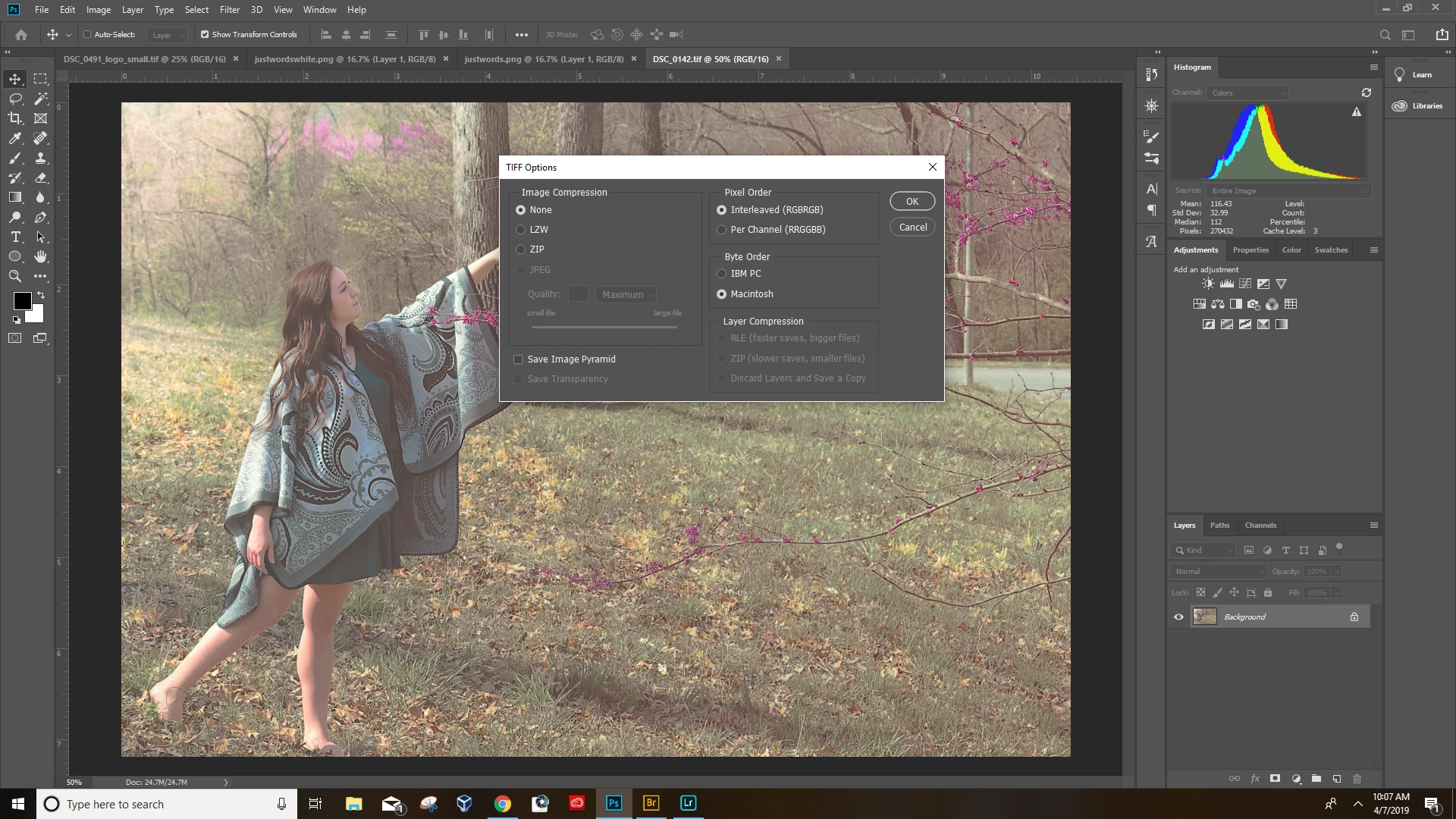Hide the Background layer via eye icon
The image size is (1456, 819).
coord(1178,617)
